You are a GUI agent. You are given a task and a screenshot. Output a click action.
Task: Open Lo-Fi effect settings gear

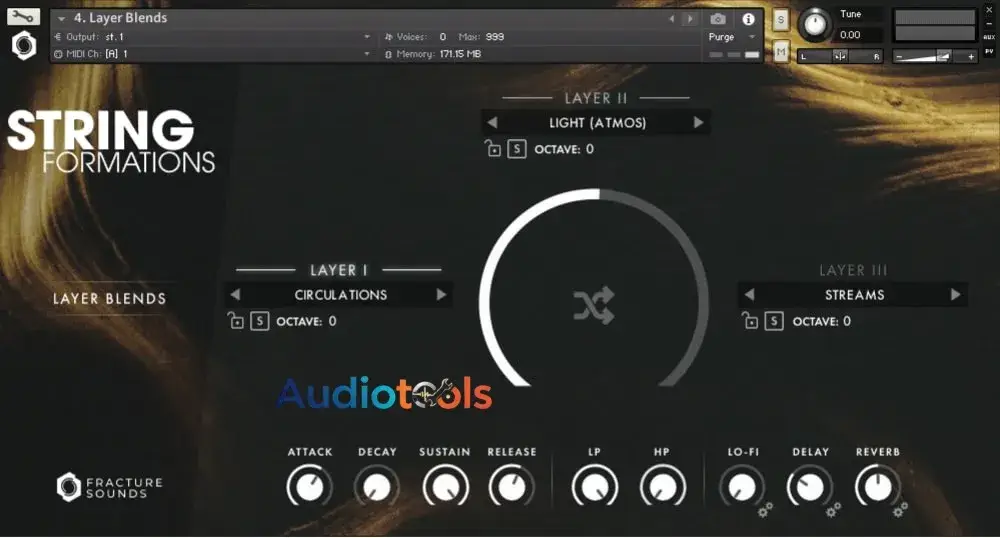(765, 510)
